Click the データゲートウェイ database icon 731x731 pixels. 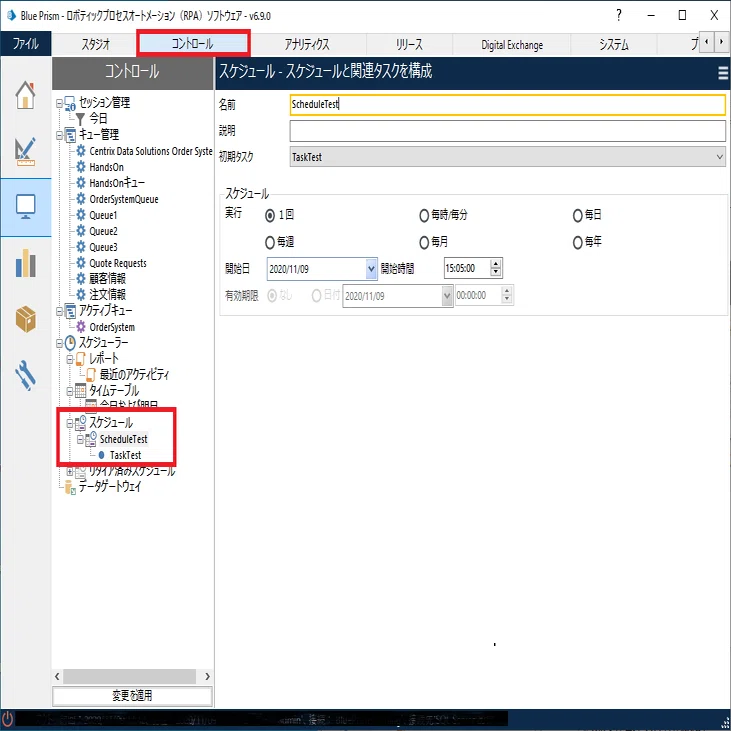click(x=70, y=487)
